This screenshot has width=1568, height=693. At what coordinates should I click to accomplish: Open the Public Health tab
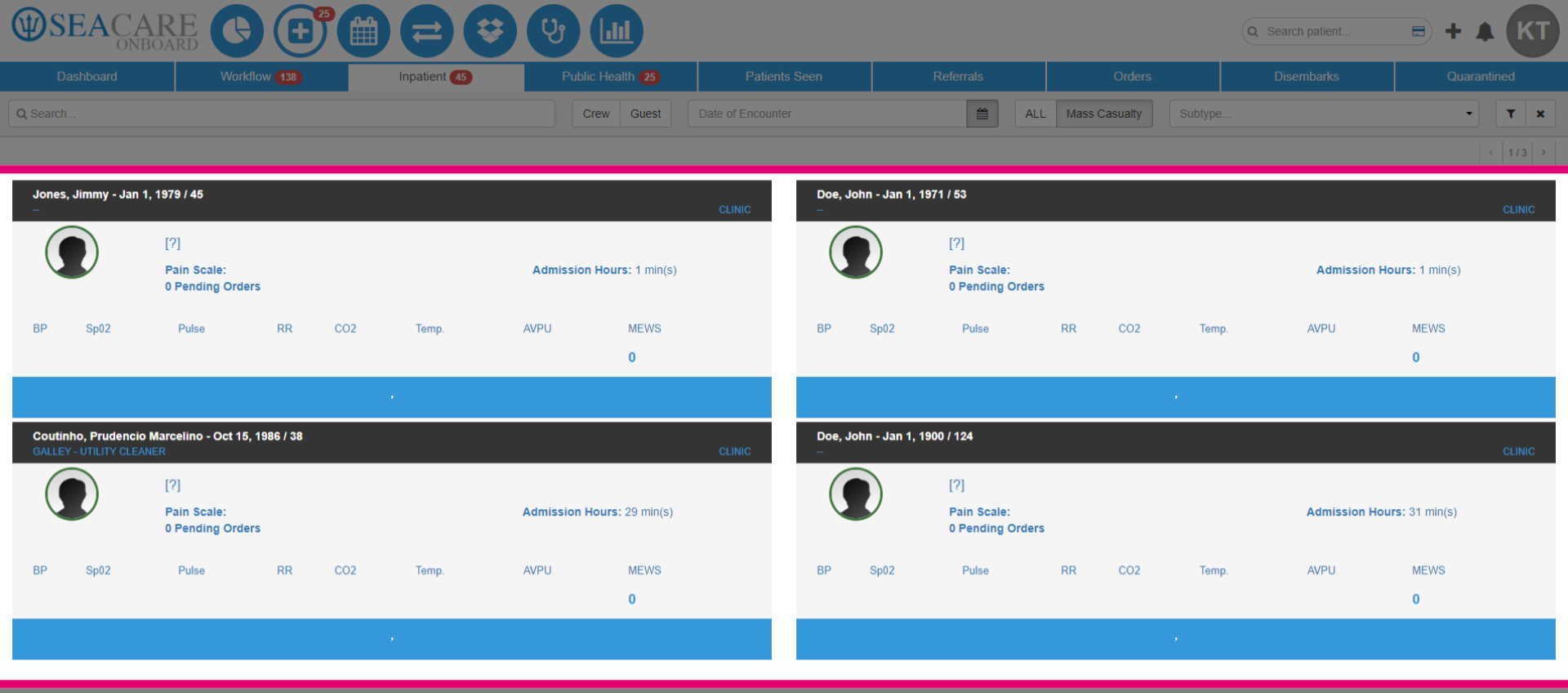point(610,76)
